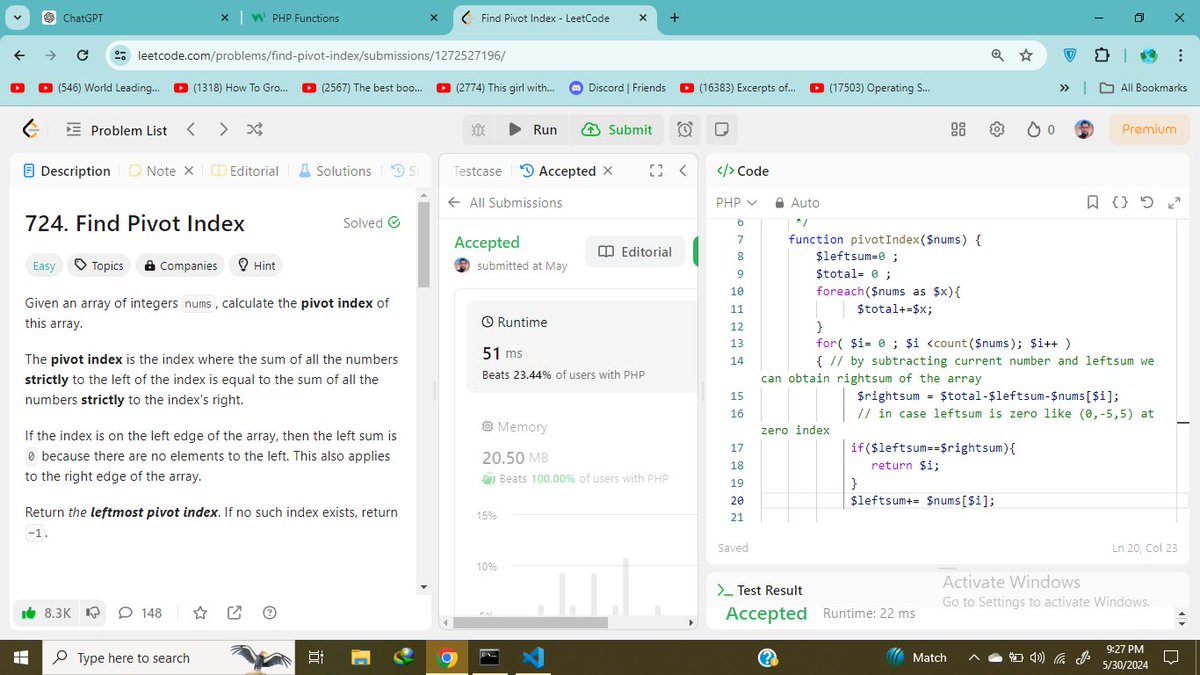
Task: Open the Chrome extensions puzzle icon
Action: [1102, 55]
